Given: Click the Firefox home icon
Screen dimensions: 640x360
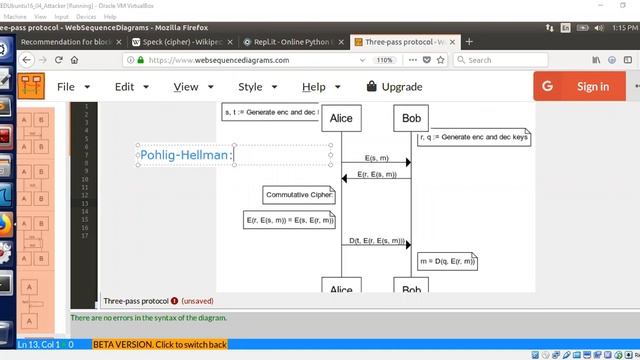Looking at the screenshot, I should point(74,60).
